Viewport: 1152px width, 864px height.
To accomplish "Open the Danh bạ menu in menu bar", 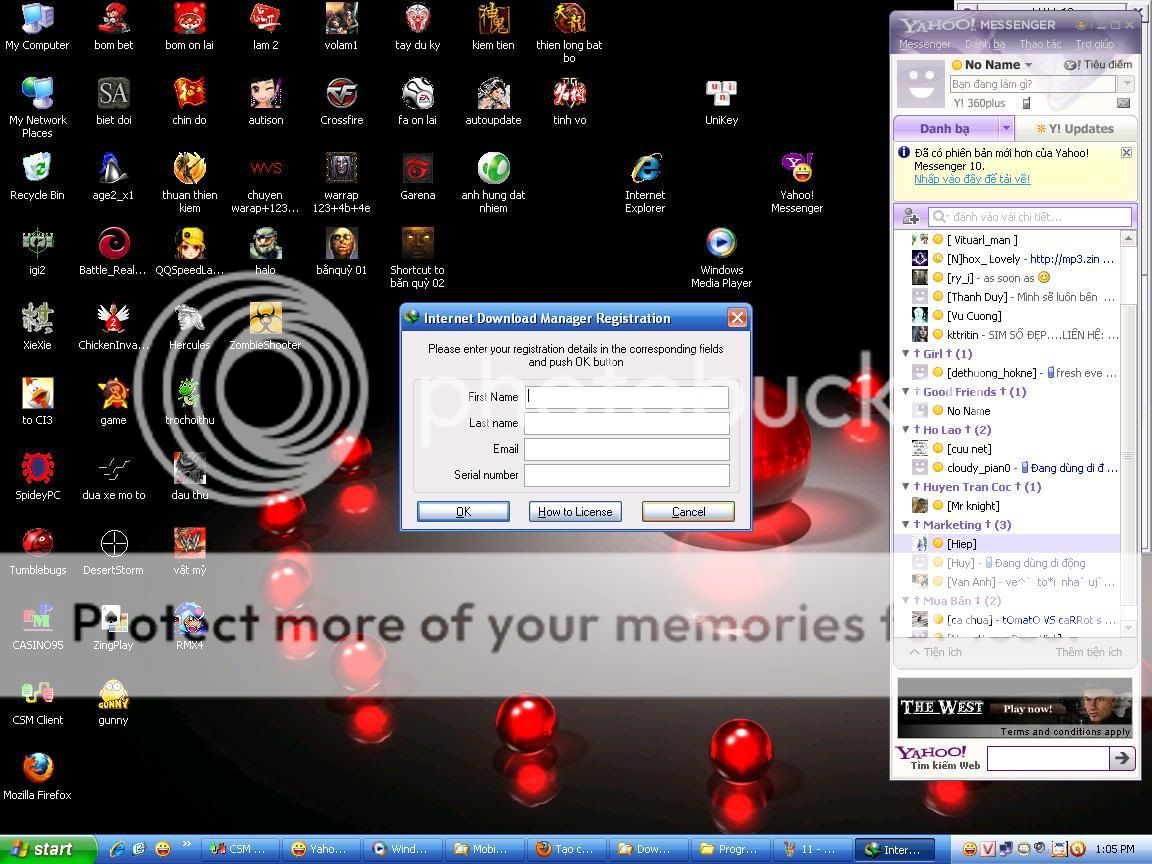I will pos(984,44).
